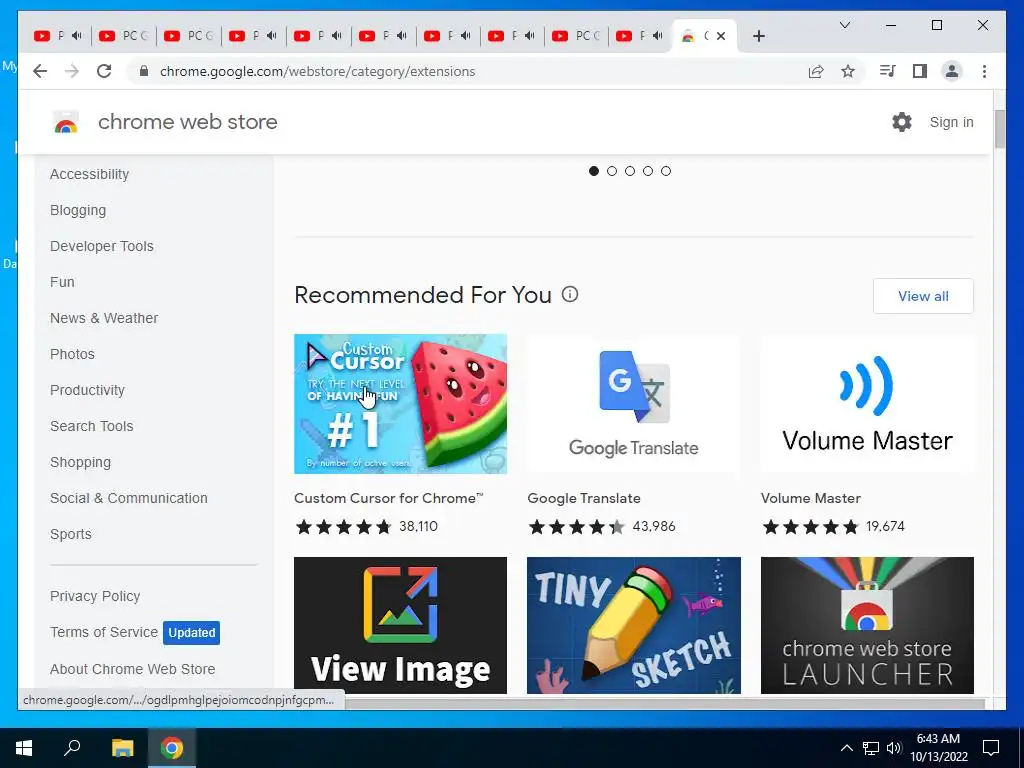Click the vertical page scrollbar thumb
Image resolution: width=1024 pixels, height=768 pixels.
(1000, 129)
